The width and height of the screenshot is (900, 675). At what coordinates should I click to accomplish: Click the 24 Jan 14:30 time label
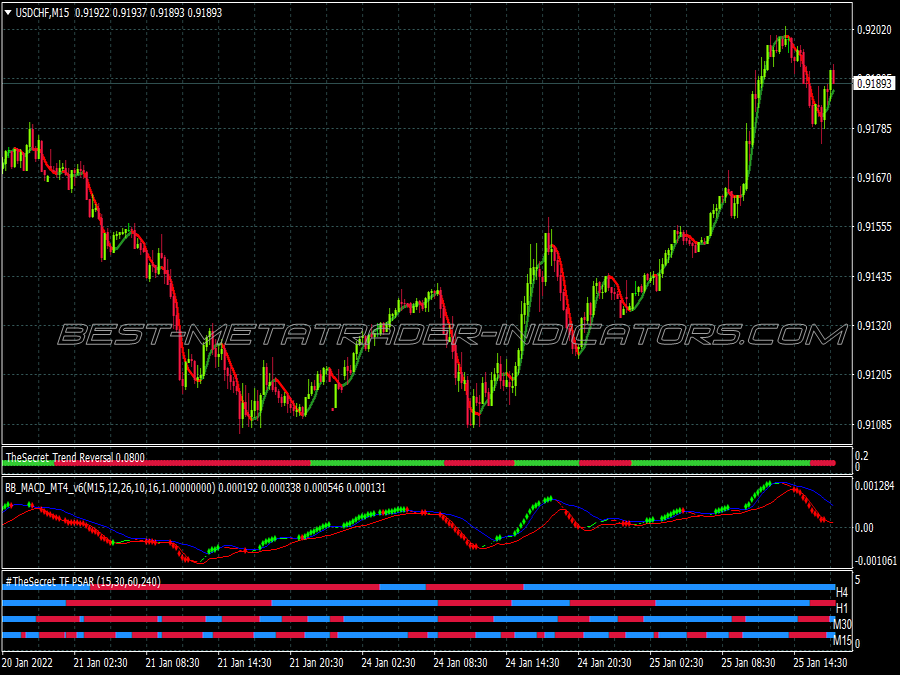[x=533, y=662]
